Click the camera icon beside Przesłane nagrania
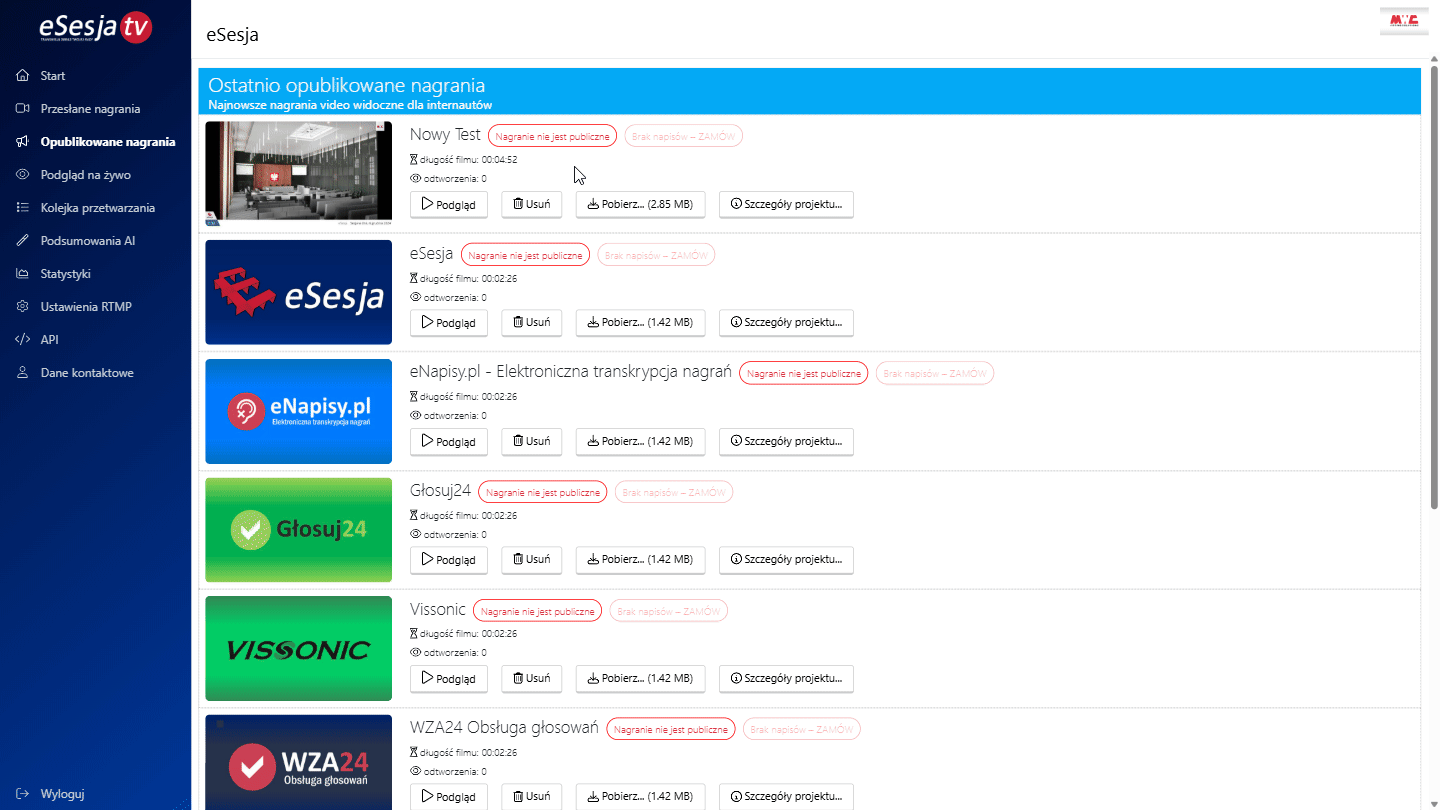This screenshot has height=810, width=1440. pyautogui.click(x=22, y=109)
